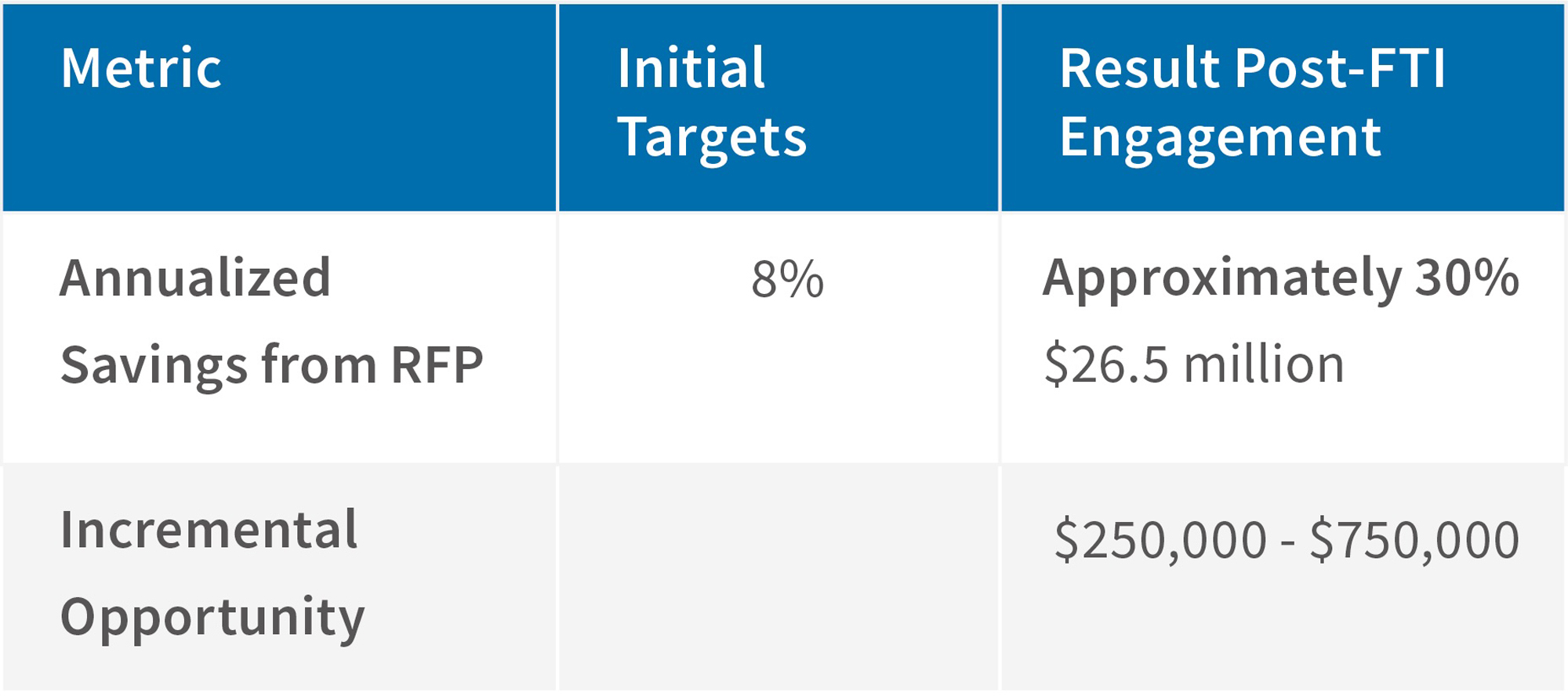Click the empty Initial Targets cell for Incremental Opportunity
The width and height of the screenshot is (1568, 696).
tap(779, 578)
